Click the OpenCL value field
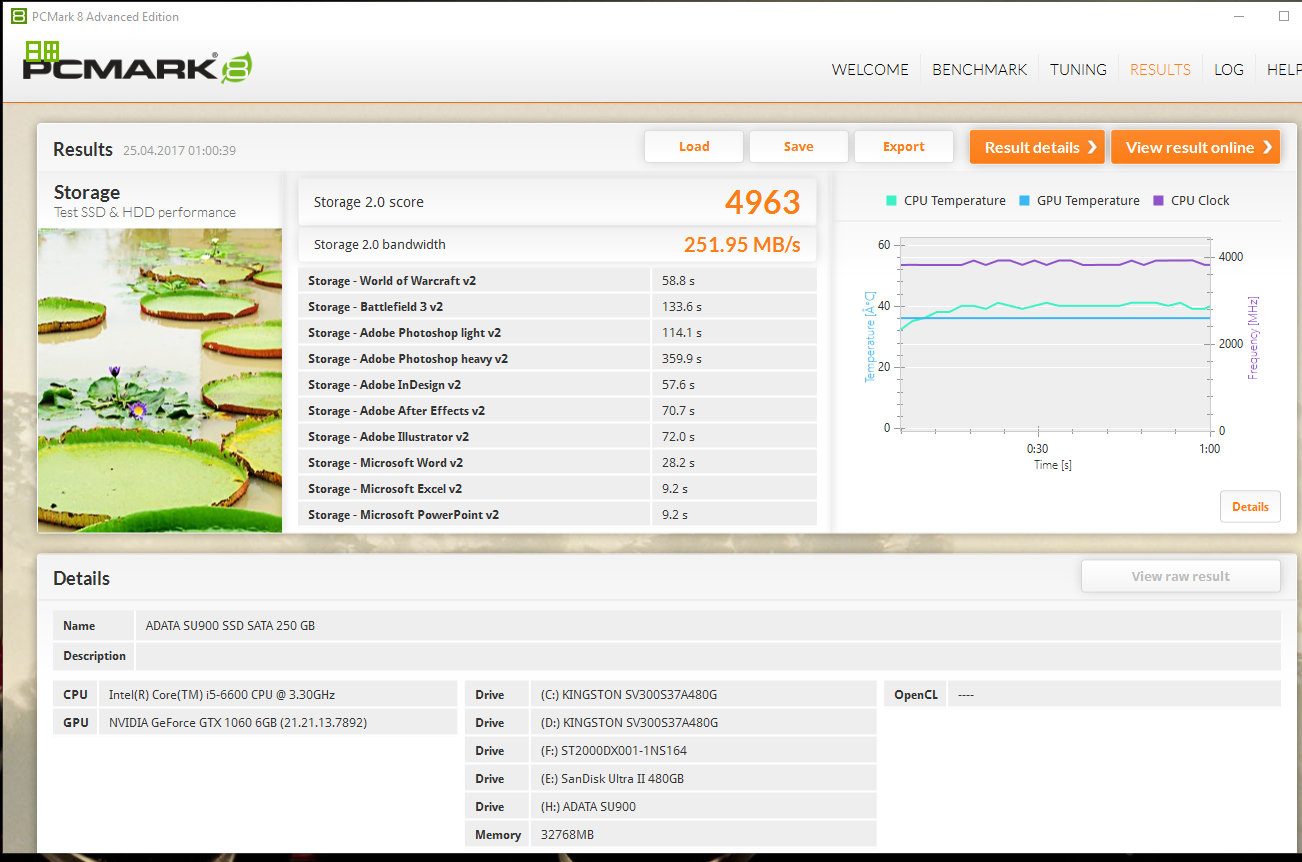Viewport: 1302px width, 862px height. 1114,694
